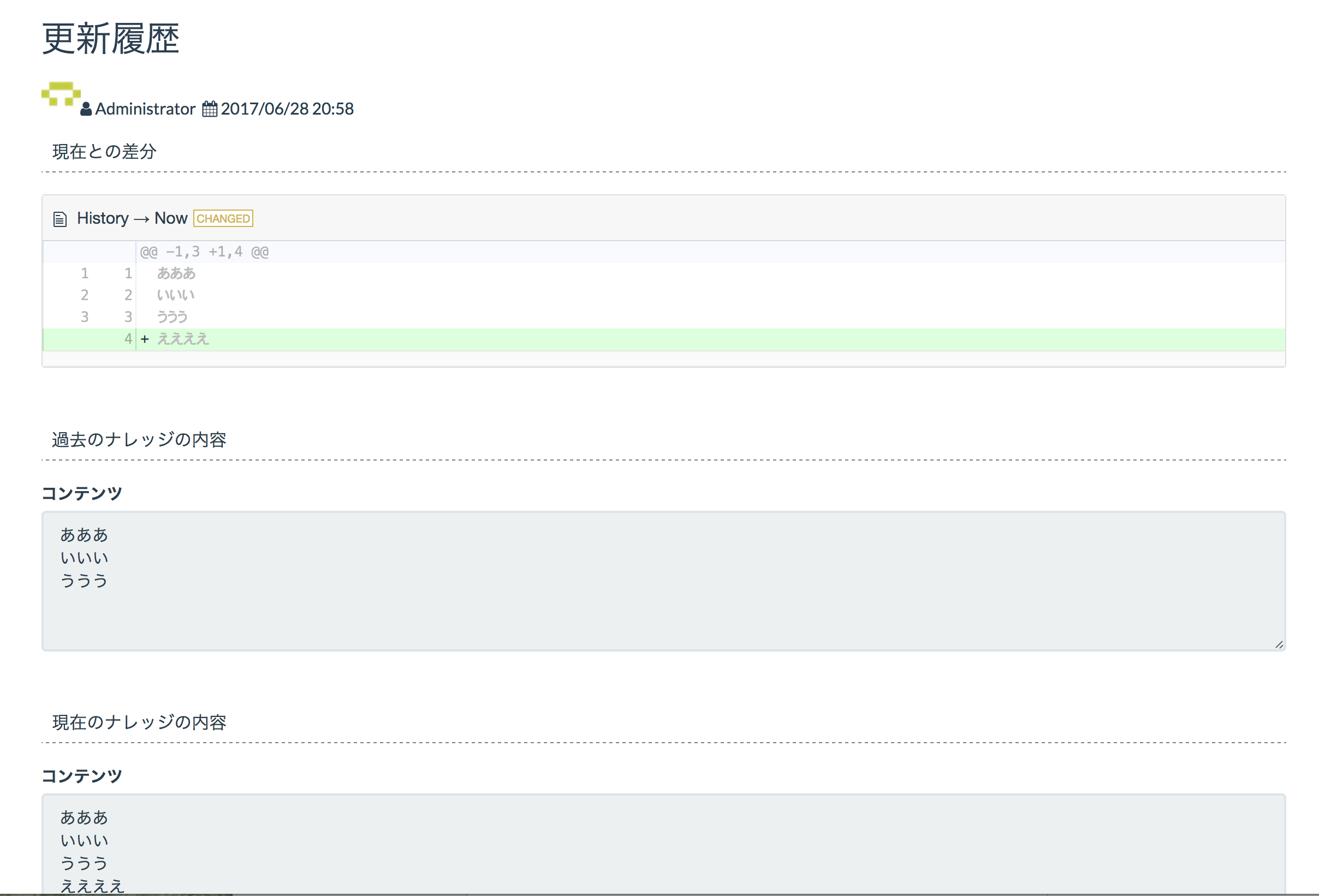Click the diff hunk header @@ -1,3 +1,4 @@
The width and height of the screenshot is (1319, 896).
click(204, 252)
